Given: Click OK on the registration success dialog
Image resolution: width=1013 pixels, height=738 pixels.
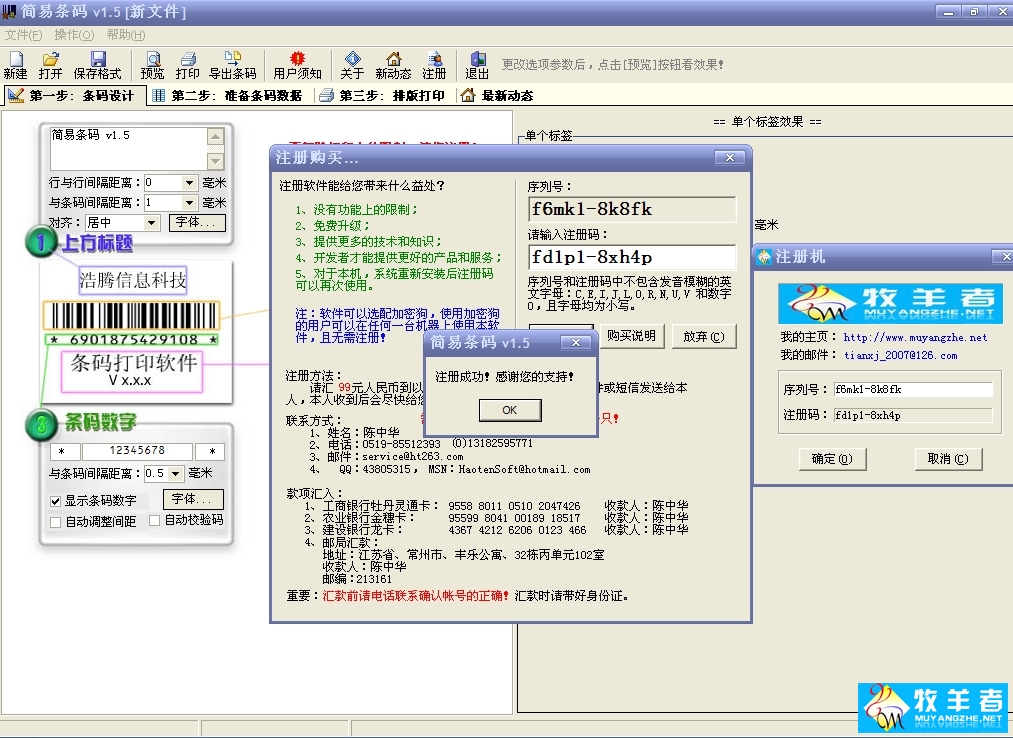Looking at the screenshot, I should [x=509, y=410].
